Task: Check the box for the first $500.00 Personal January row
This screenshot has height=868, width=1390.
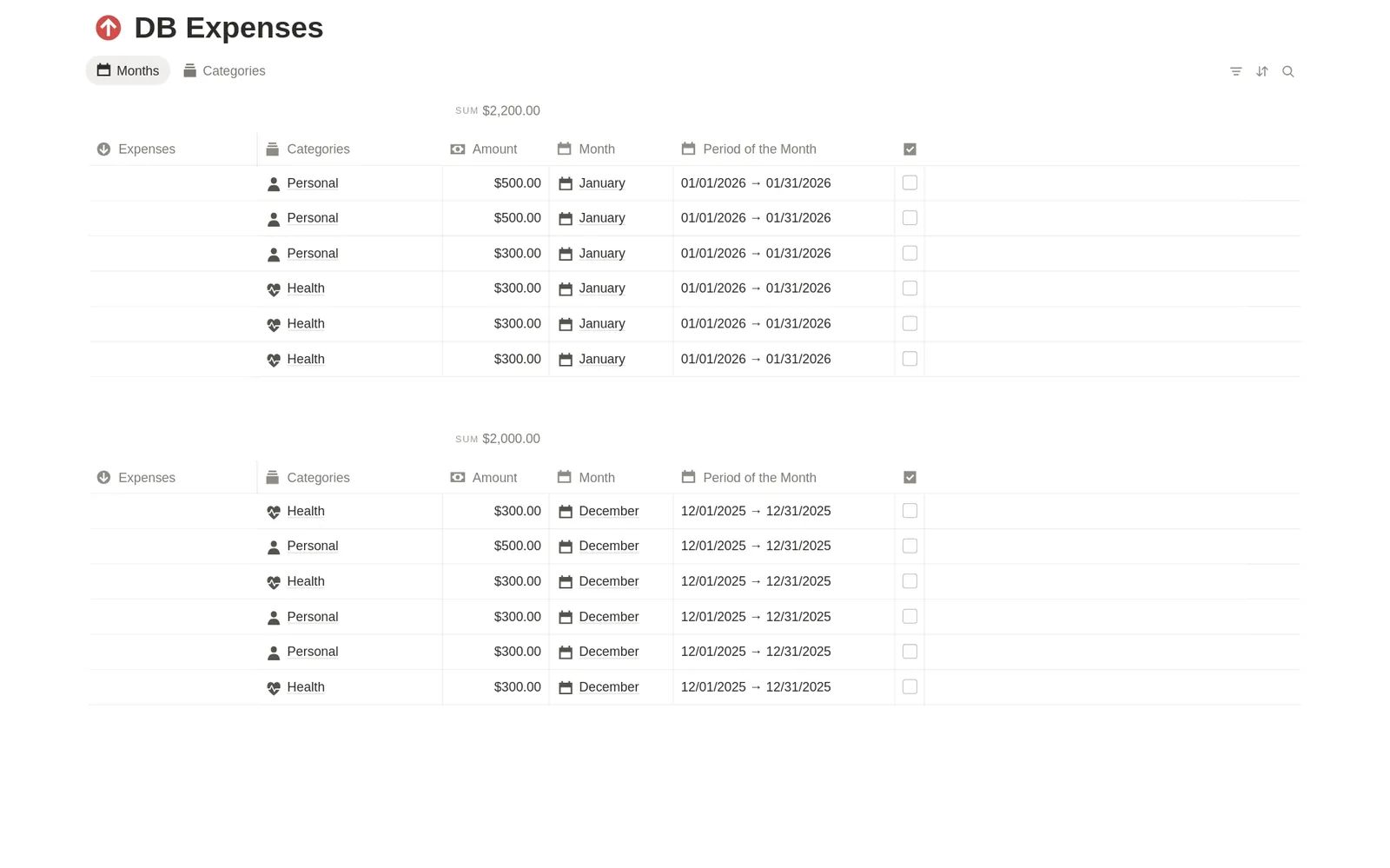Action: 910,182
